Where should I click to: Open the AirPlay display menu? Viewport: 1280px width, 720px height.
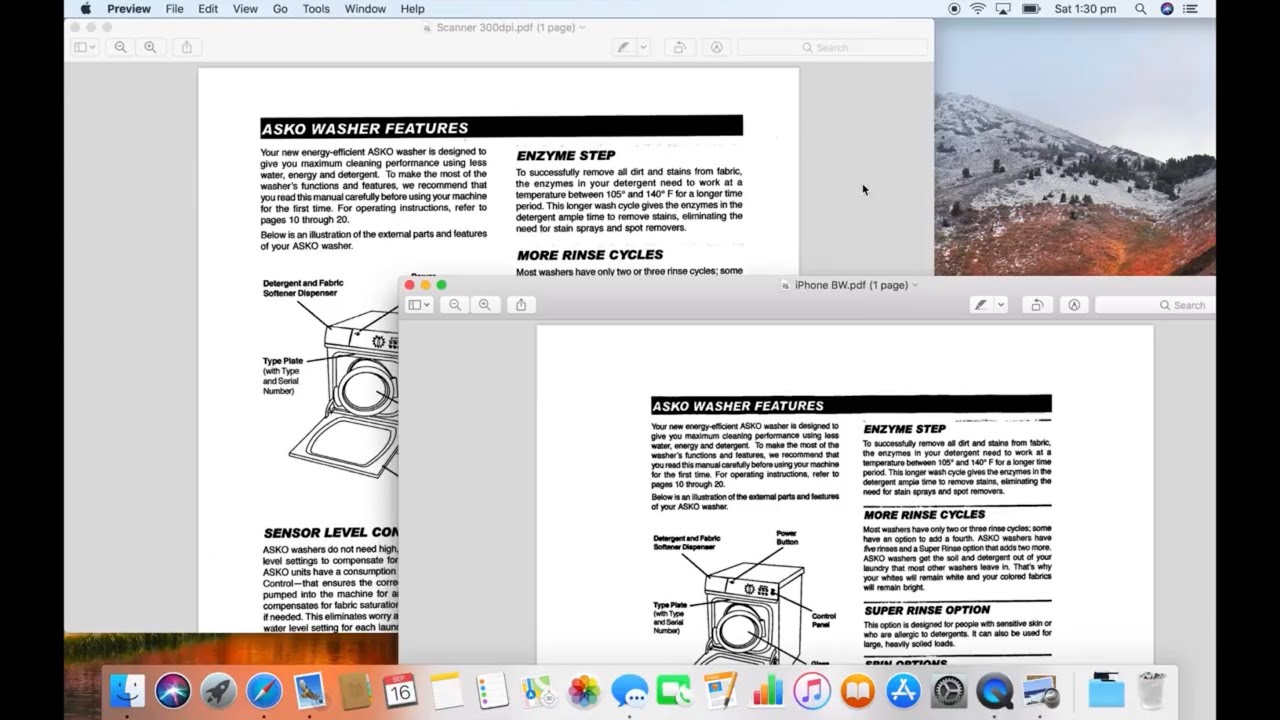pyautogui.click(x=1003, y=9)
